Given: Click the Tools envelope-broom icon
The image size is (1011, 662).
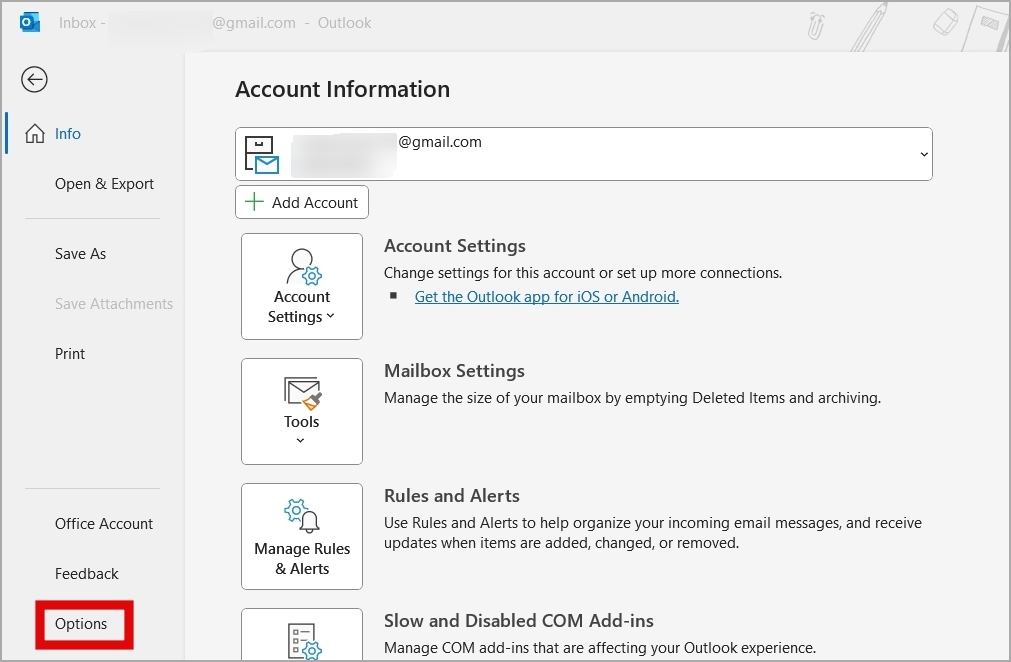Looking at the screenshot, I should coord(302,393).
